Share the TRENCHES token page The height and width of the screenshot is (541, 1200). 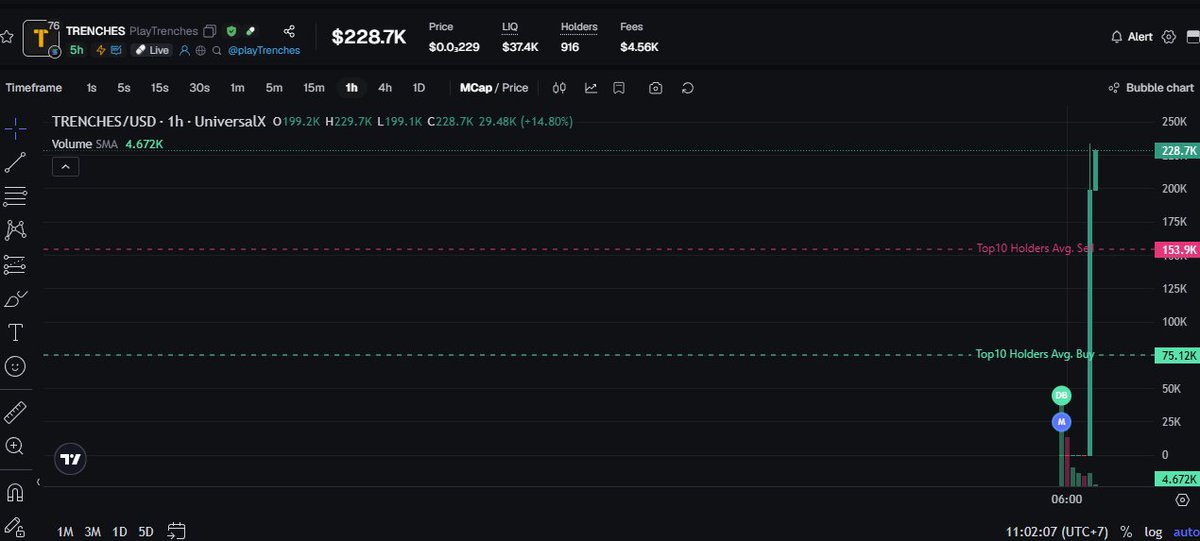(289, 31)
